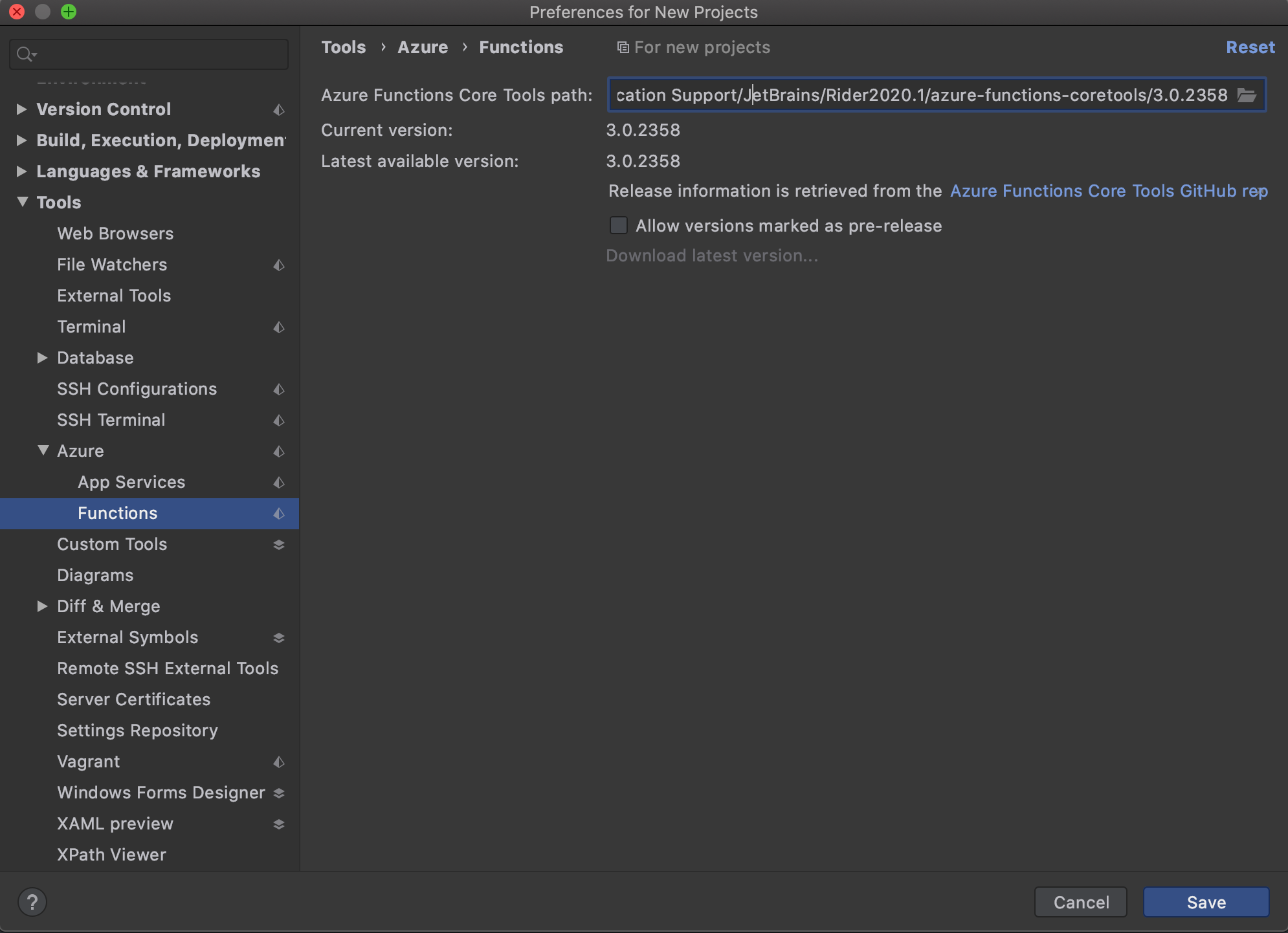This screenshot has height=933, width=1288.
Task: Click the Windows Forms Designer layered icon
Action: click(x=279, y=793)
